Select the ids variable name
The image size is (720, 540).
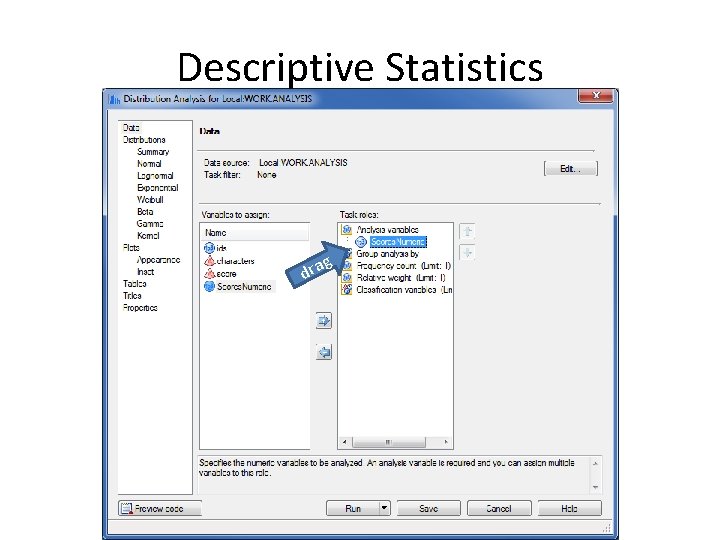coord(221,248)
